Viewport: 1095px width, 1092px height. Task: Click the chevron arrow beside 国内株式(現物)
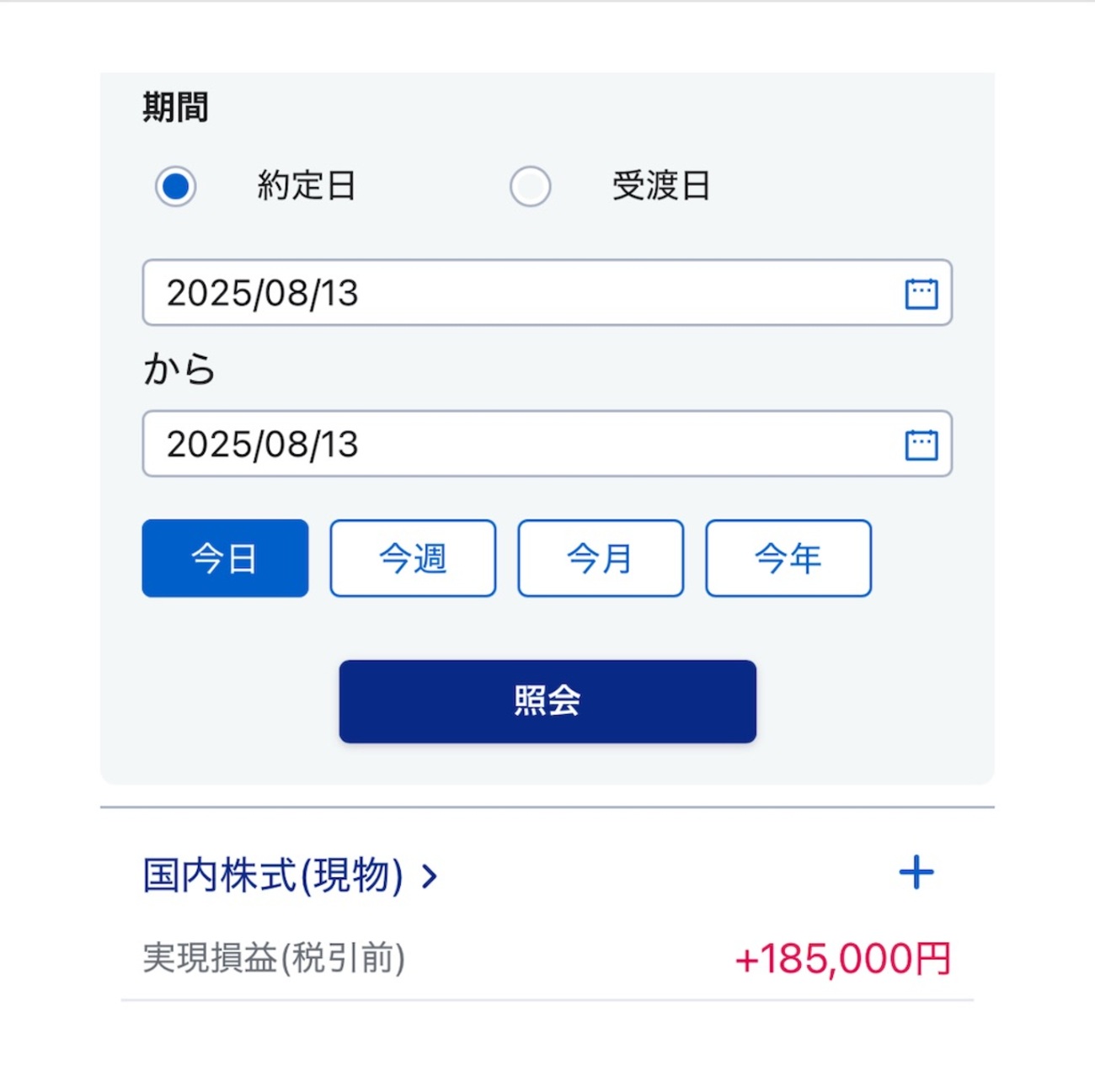(x=430, y=876)
